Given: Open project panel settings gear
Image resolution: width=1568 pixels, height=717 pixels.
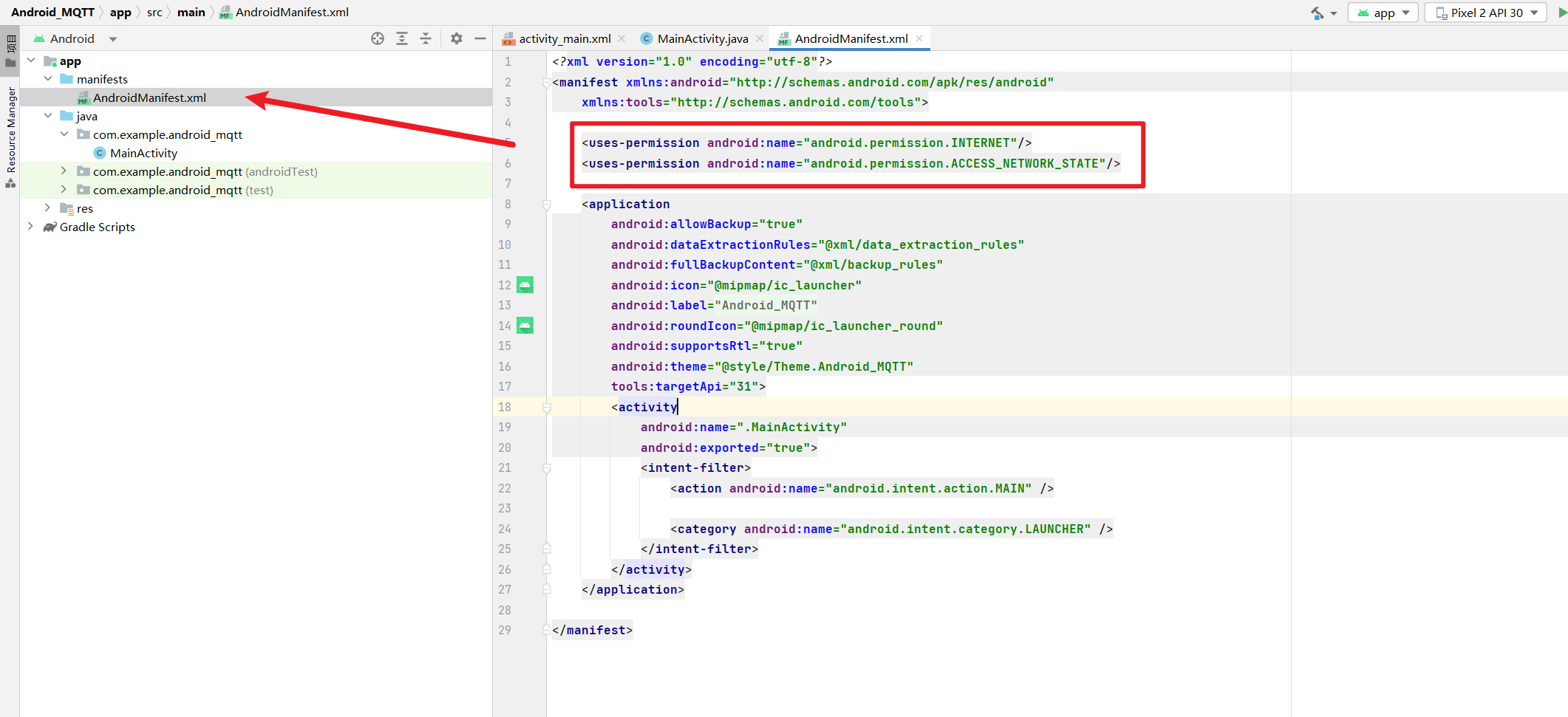Looking at the screenshot, I should [457, 38].
